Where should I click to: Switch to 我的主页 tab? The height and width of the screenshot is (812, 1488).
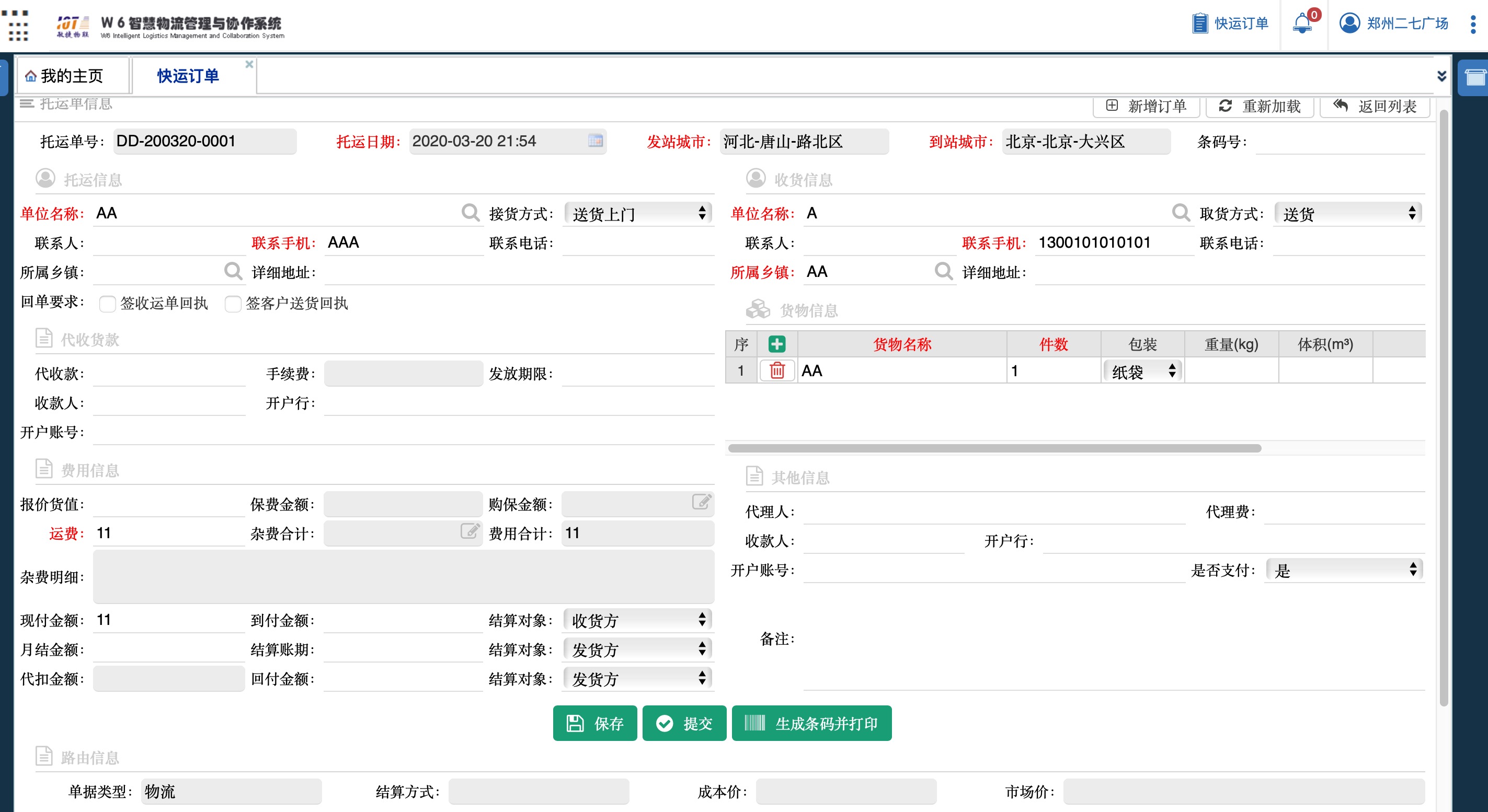coord(72,76)
